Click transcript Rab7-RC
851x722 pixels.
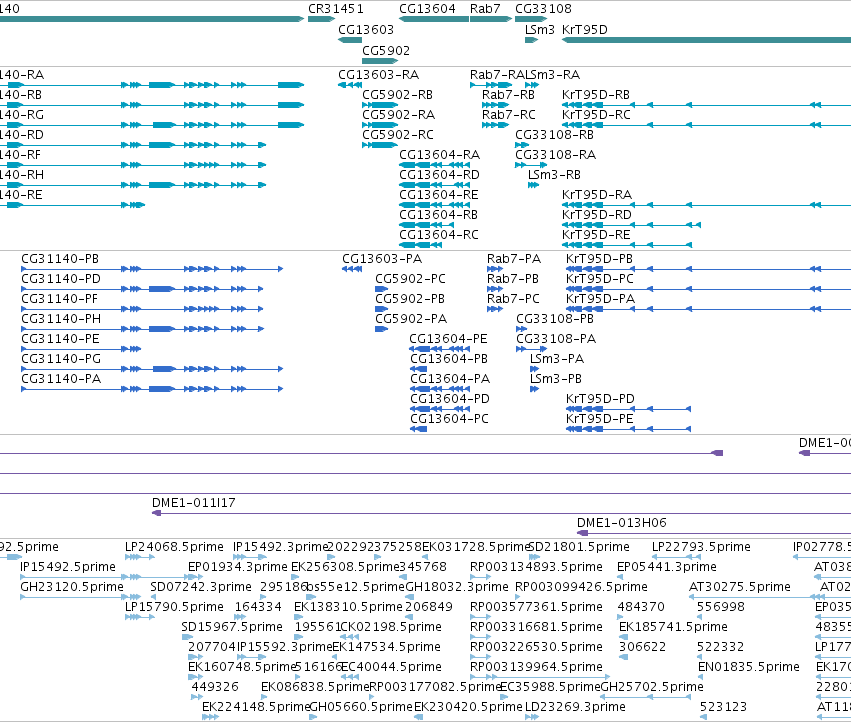[495, 125]
